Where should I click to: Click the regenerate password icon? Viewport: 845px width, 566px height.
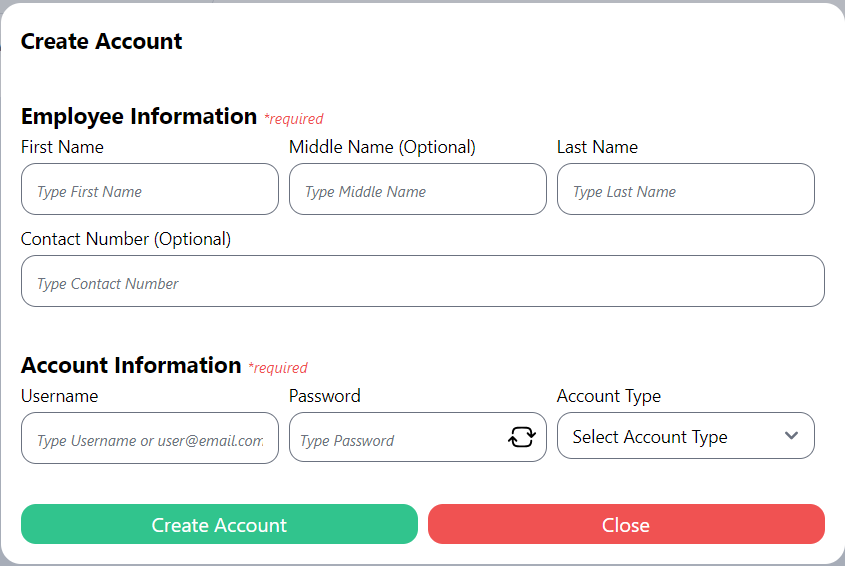[522, 437]
